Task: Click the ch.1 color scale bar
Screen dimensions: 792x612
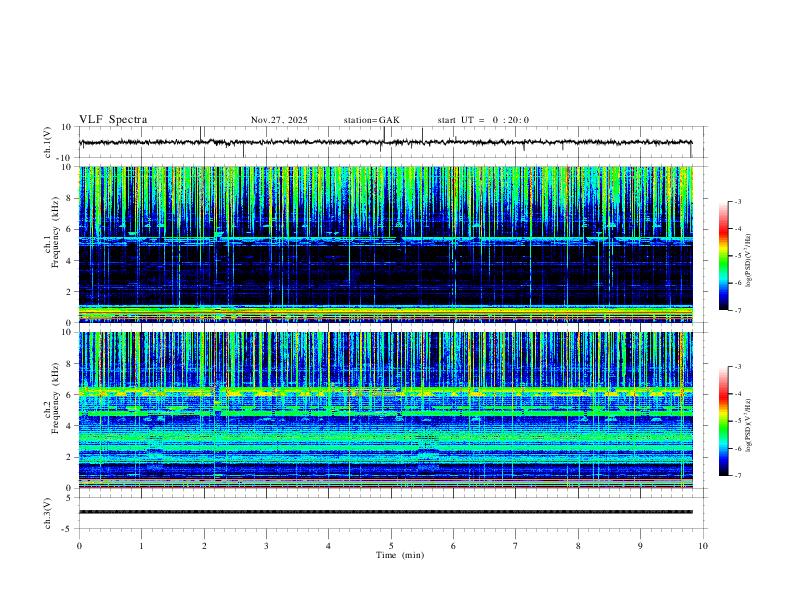Action: pos(723,256)
